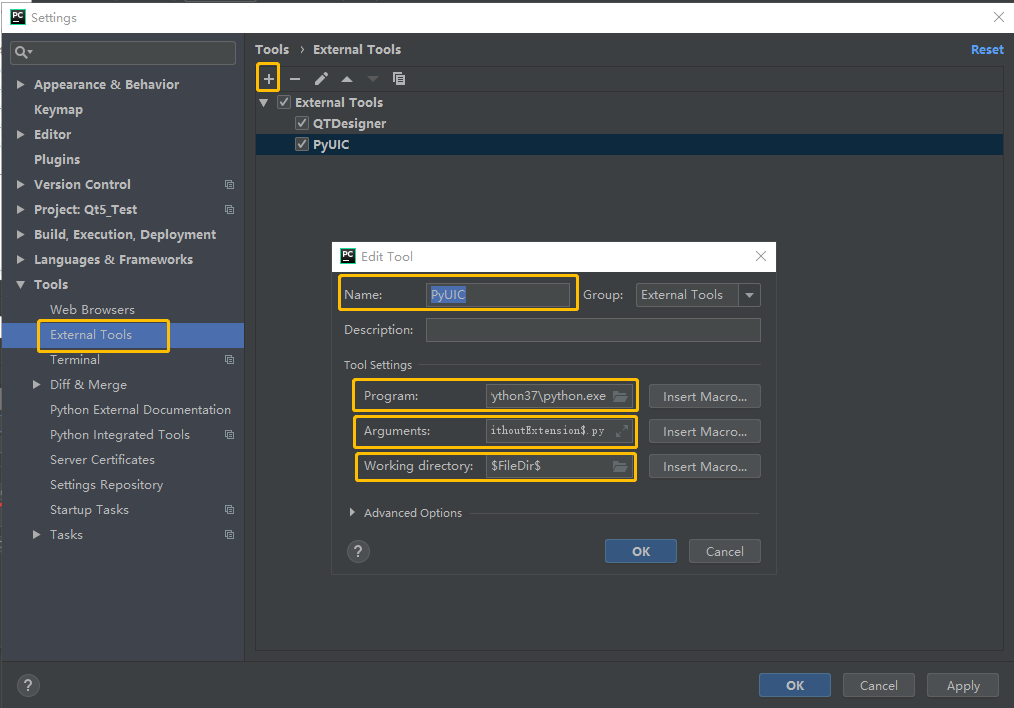1014x708 pixels.
Task: Open Python Integrated Tools settings
Action: (x=120, y=434)
